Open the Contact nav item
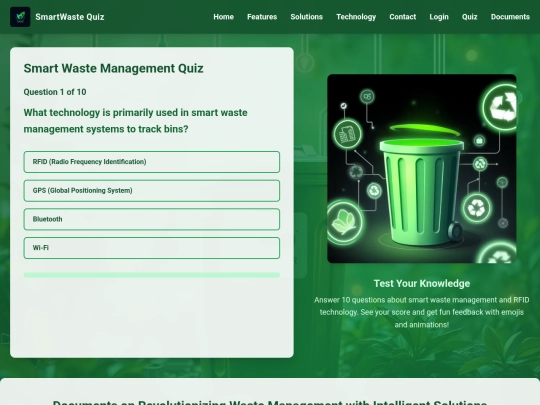This screenshot has height=405, width=540. (403, 17)
